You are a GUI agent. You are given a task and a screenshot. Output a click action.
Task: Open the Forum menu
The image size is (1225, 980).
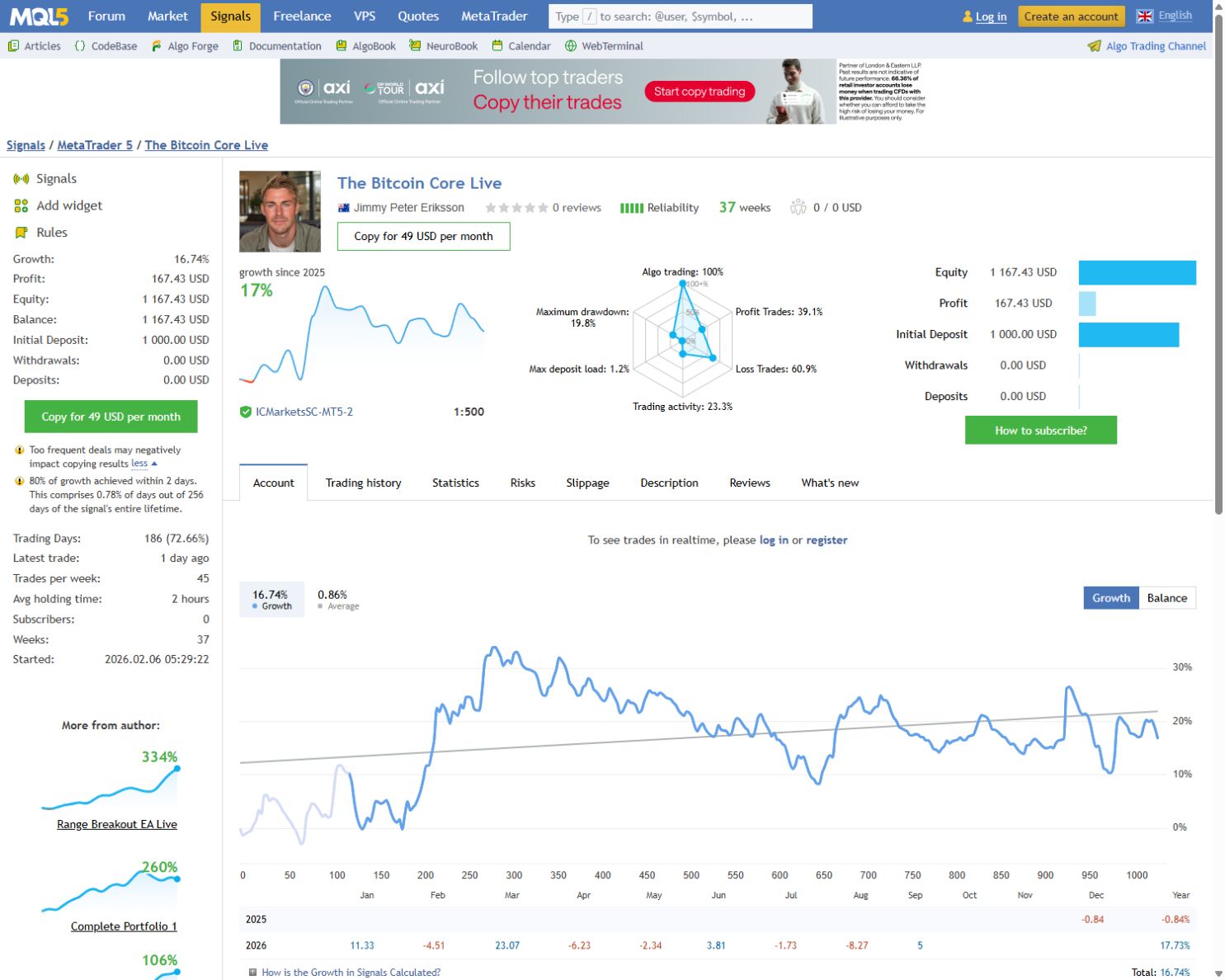[x=106, y=16]
